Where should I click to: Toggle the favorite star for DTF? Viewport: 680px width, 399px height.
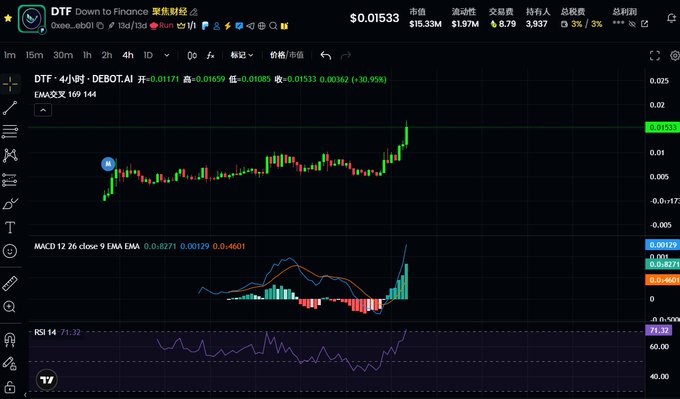pyautogui.click(x=7, y=19)
